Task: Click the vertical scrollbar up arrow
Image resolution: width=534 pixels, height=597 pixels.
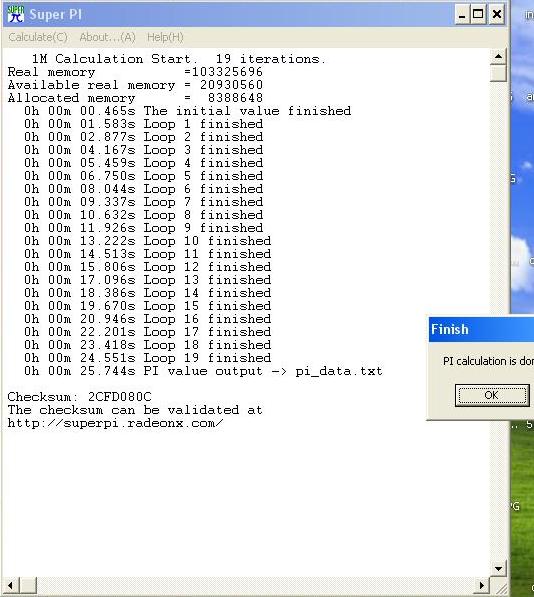Action: click(498, 57)
